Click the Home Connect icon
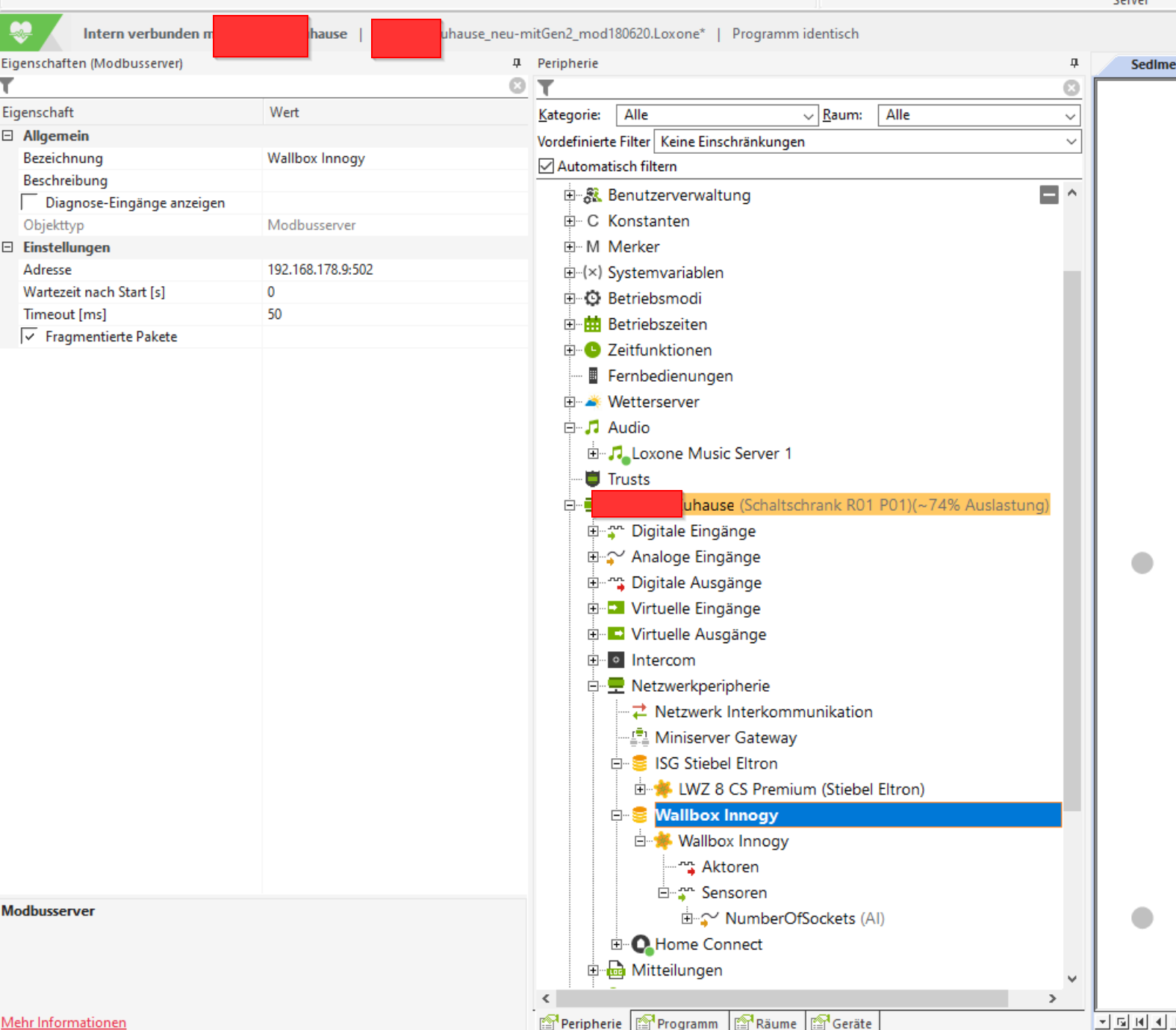 [641, 945]
